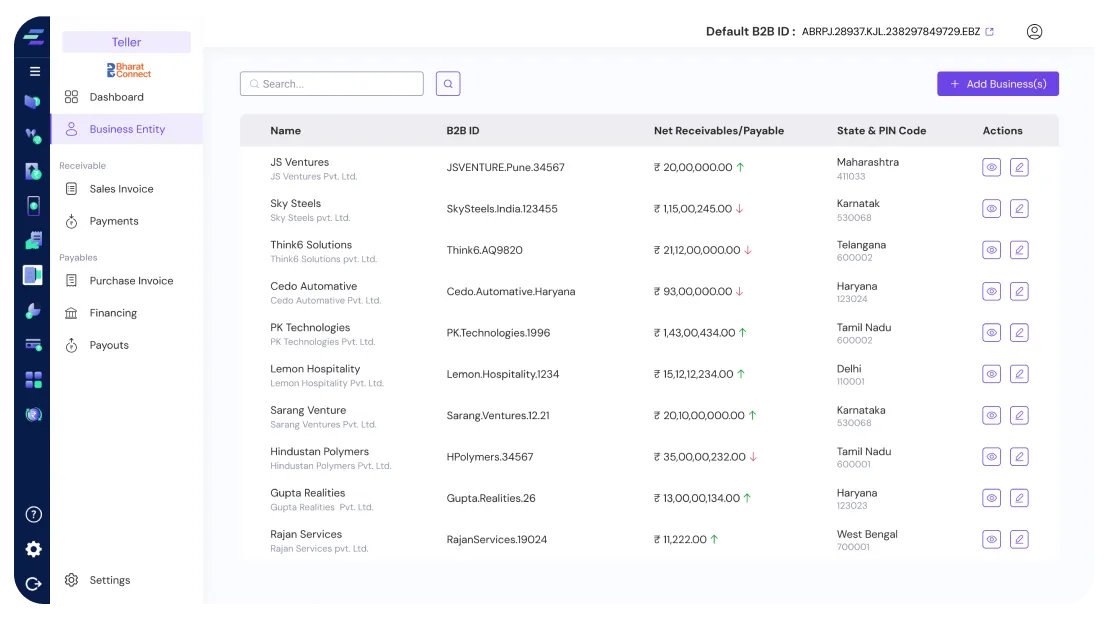
Task: Click the Add Business(s) button
Action: click(x=998, y=84)
